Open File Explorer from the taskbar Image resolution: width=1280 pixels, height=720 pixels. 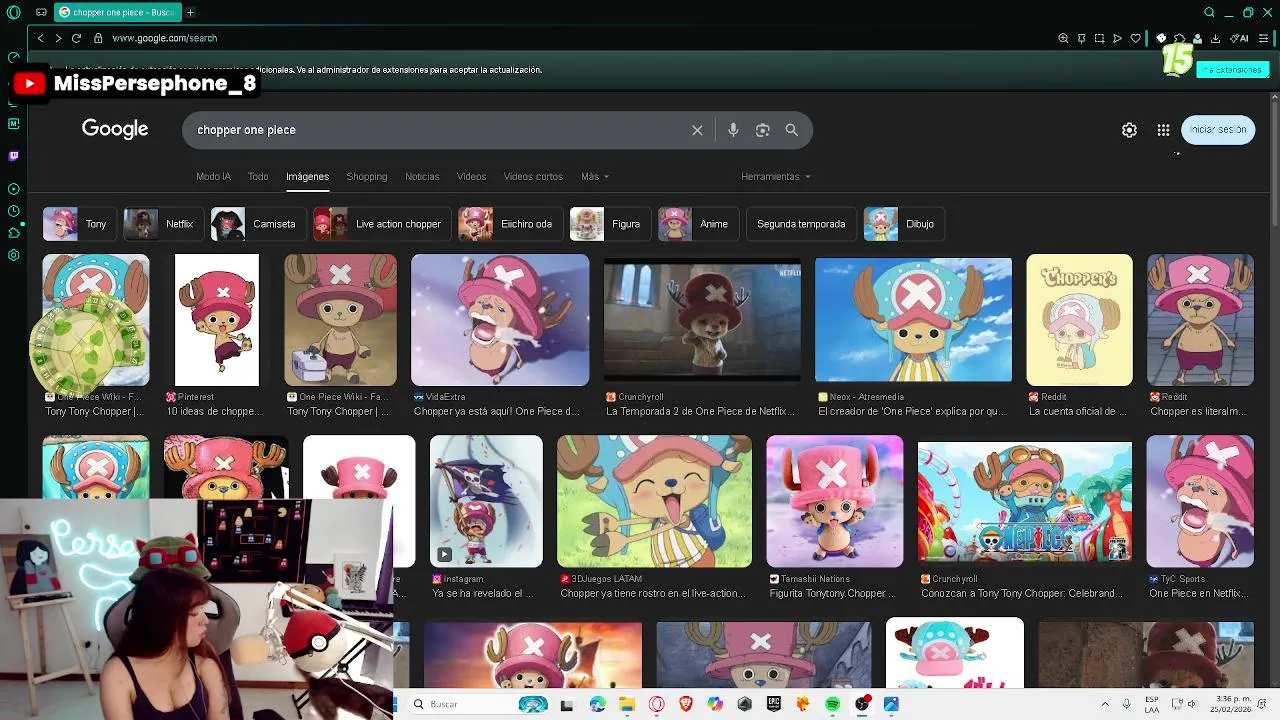(626, 704)
